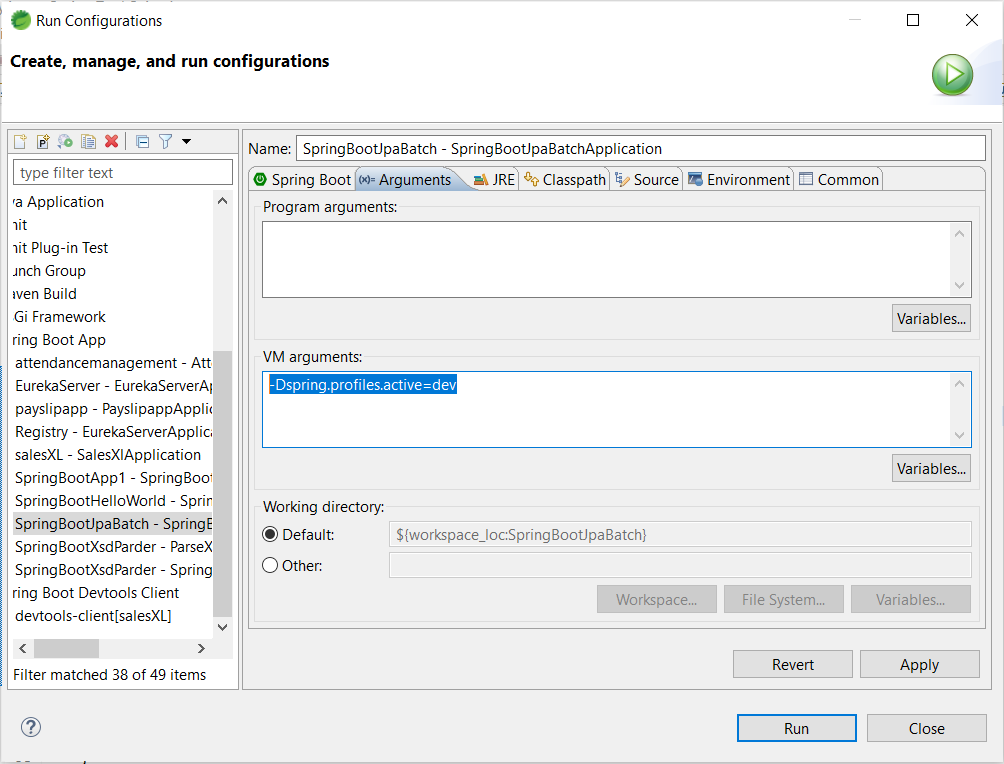Open the help via the question mark icon

point(30,728)
